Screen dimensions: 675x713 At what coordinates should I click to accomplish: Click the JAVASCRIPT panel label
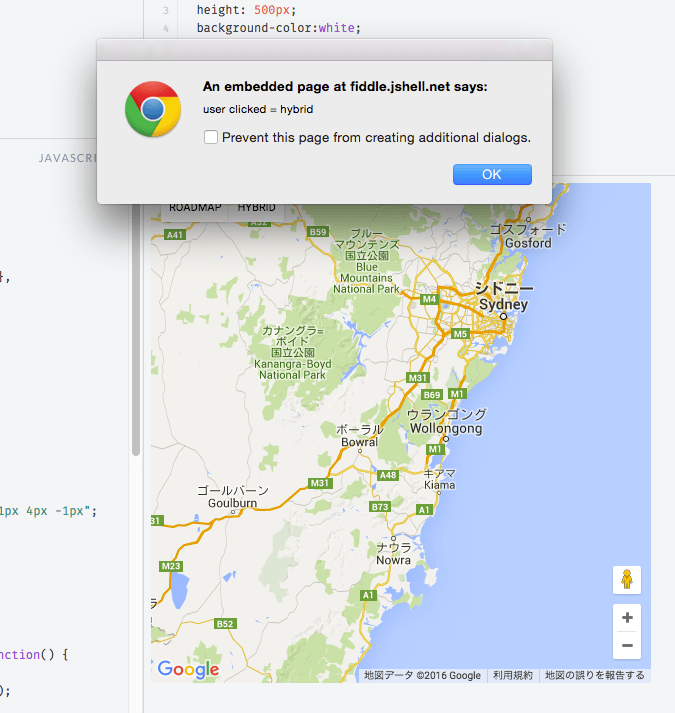[x=68, y=158]
